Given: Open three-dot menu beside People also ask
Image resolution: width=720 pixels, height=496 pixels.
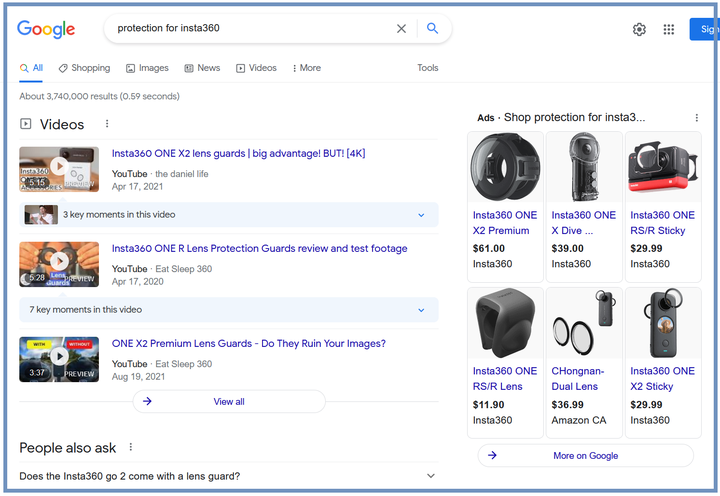Looking at the screenshot, I should tap(131, 447).
